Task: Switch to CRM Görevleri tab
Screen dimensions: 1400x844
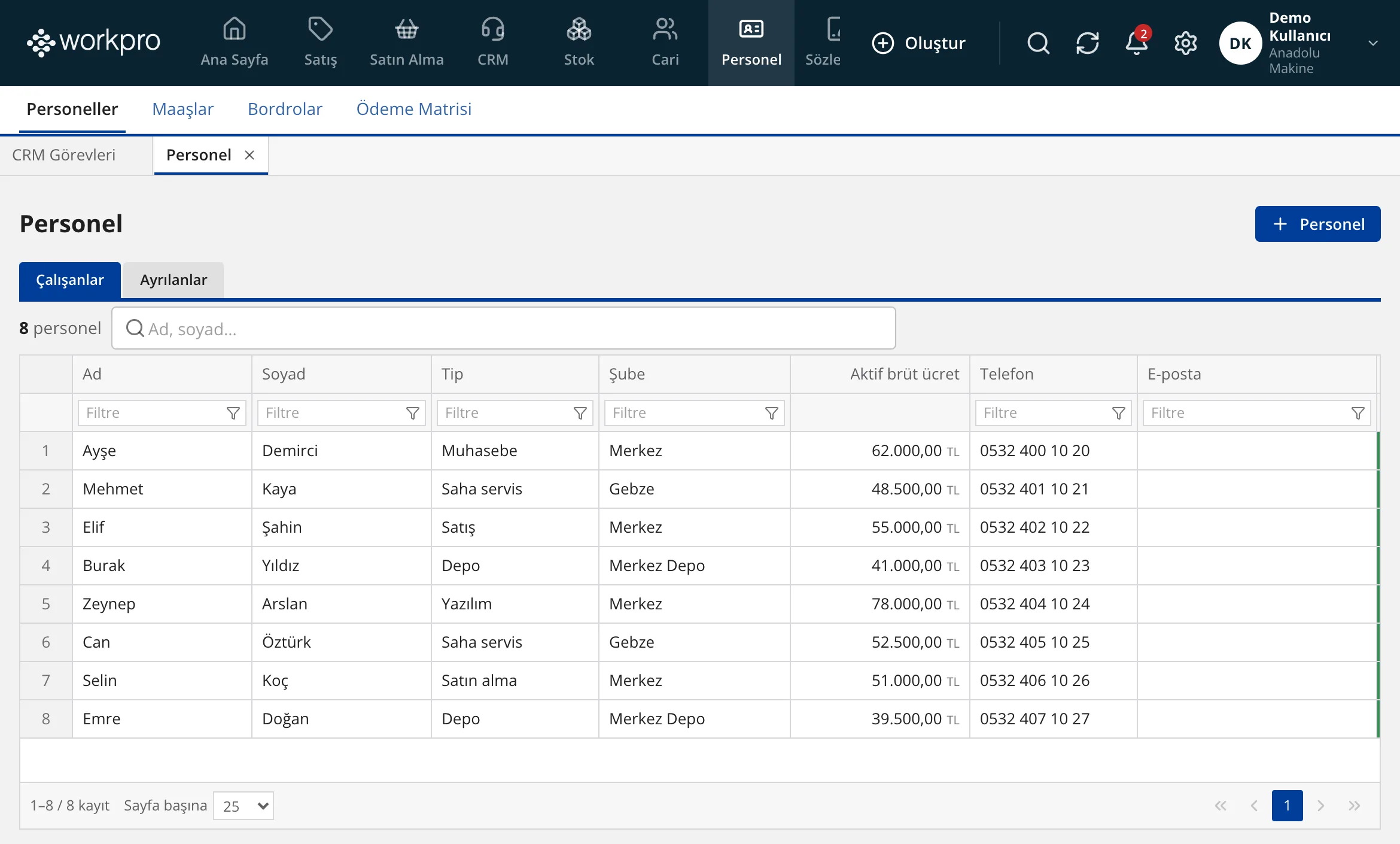Action: pyautogui.click(x=64, y=155)
